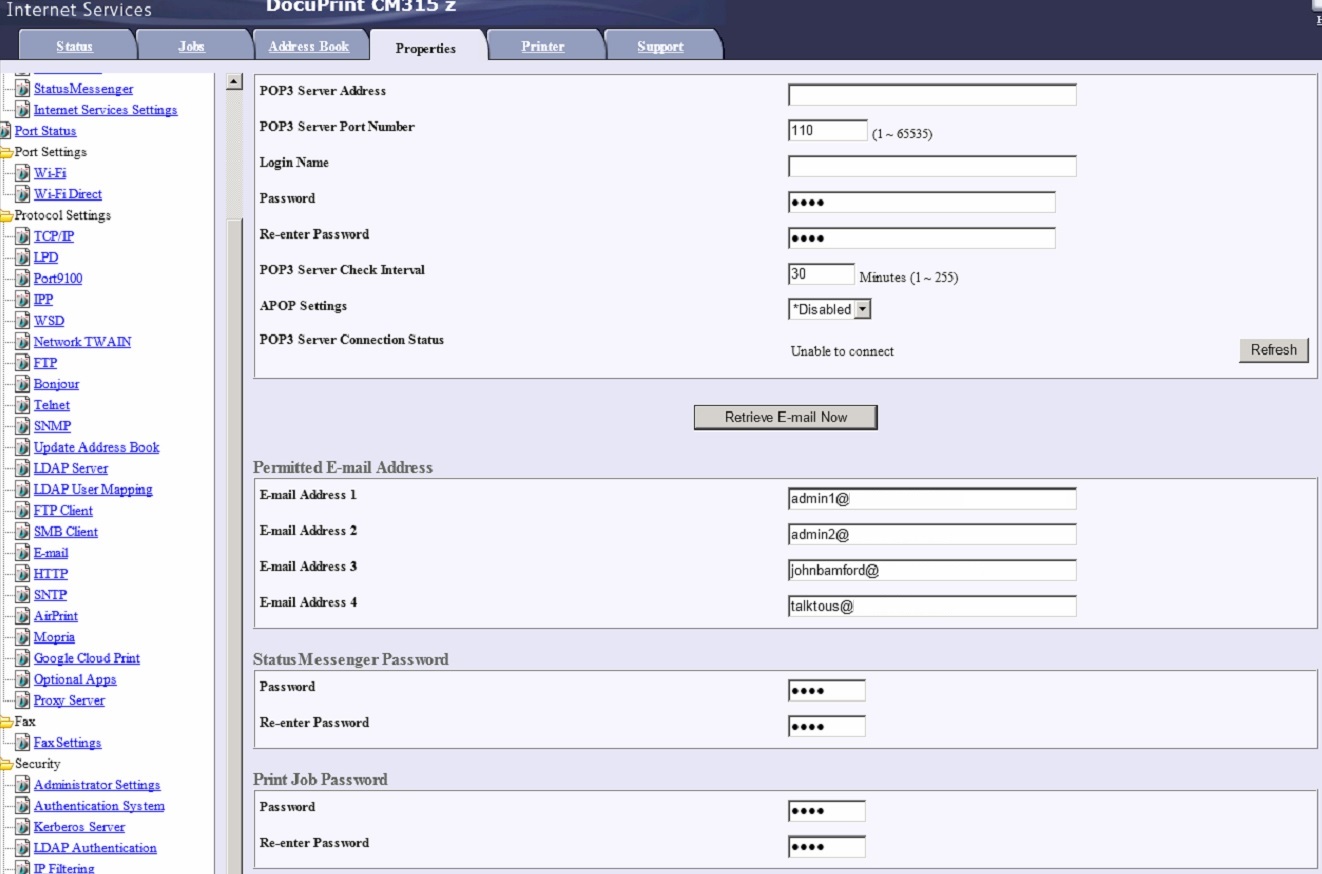Click the E-mail Address 1 field
This screenshot has width=1322, height=874.
932,499
